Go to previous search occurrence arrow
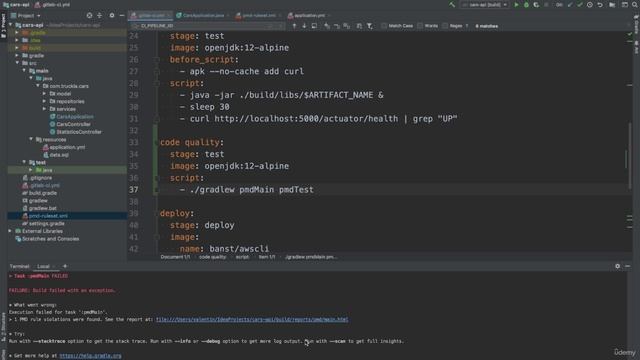 tap(294, 26)
